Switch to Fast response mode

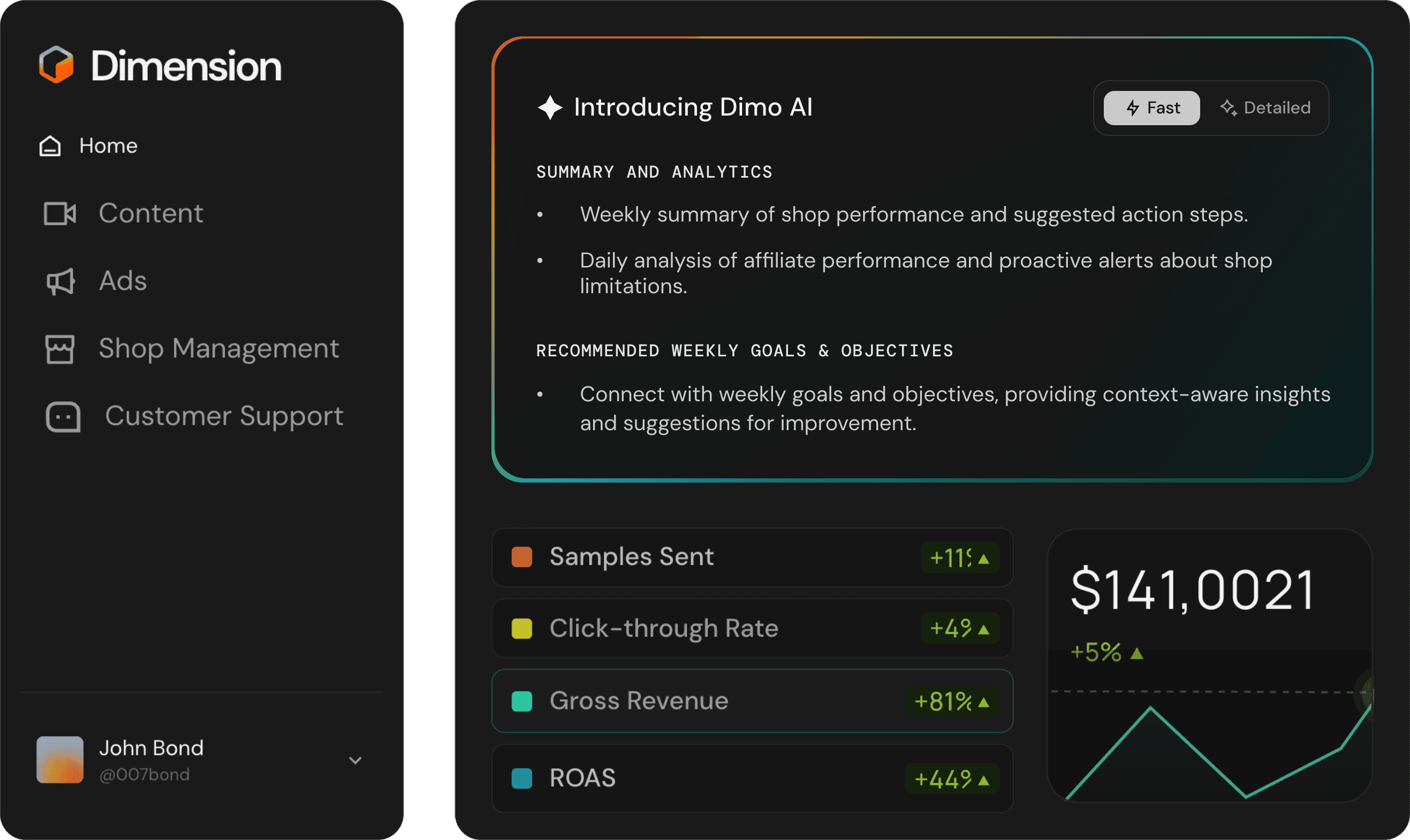coord(1151,108)
